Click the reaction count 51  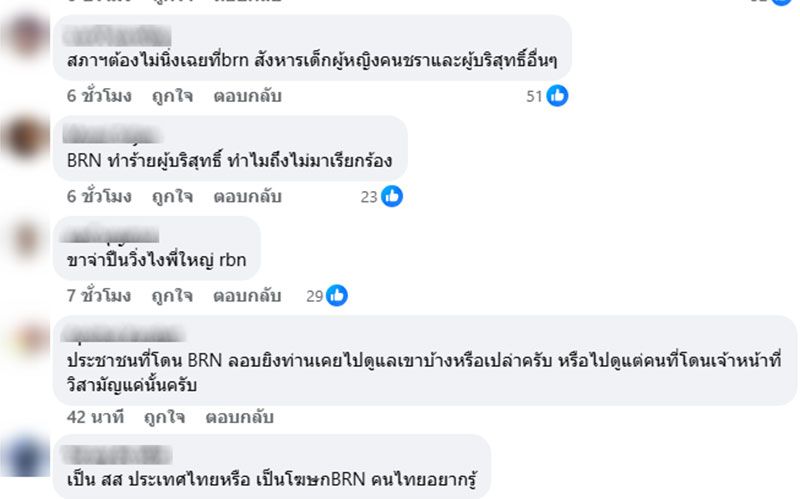pos(534,96)
